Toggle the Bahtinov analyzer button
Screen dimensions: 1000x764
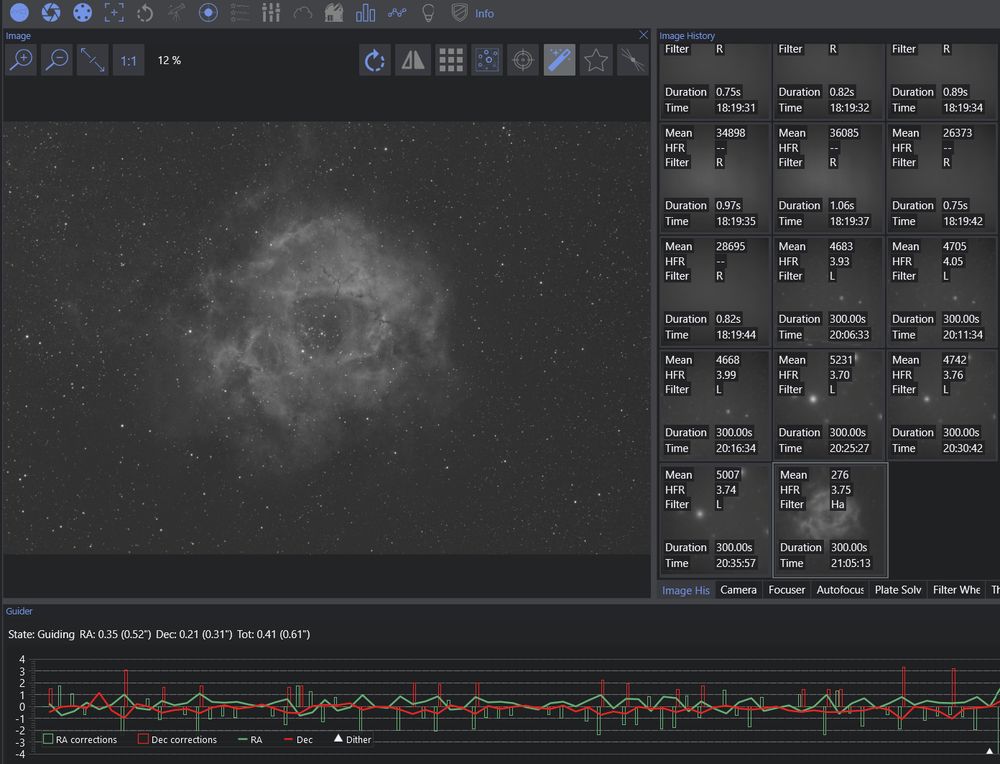tap(632, 60)
